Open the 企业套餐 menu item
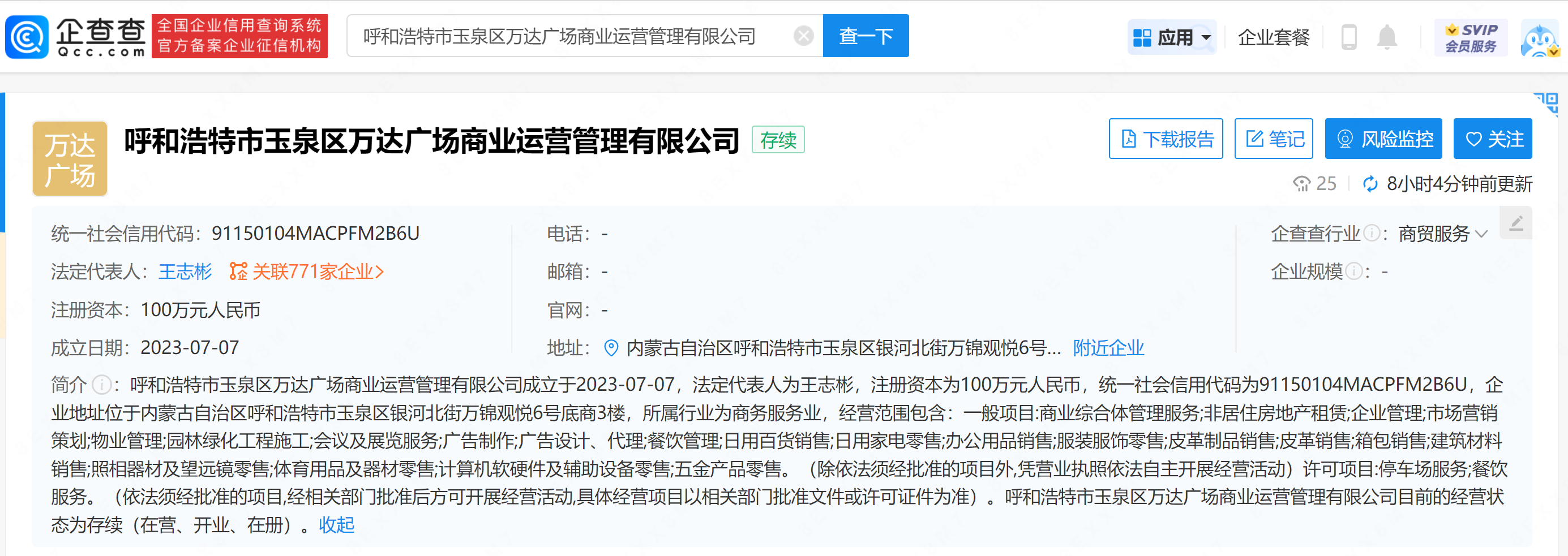The height and width of the screenshot is (556, 1568). (x=1274, y=37)
